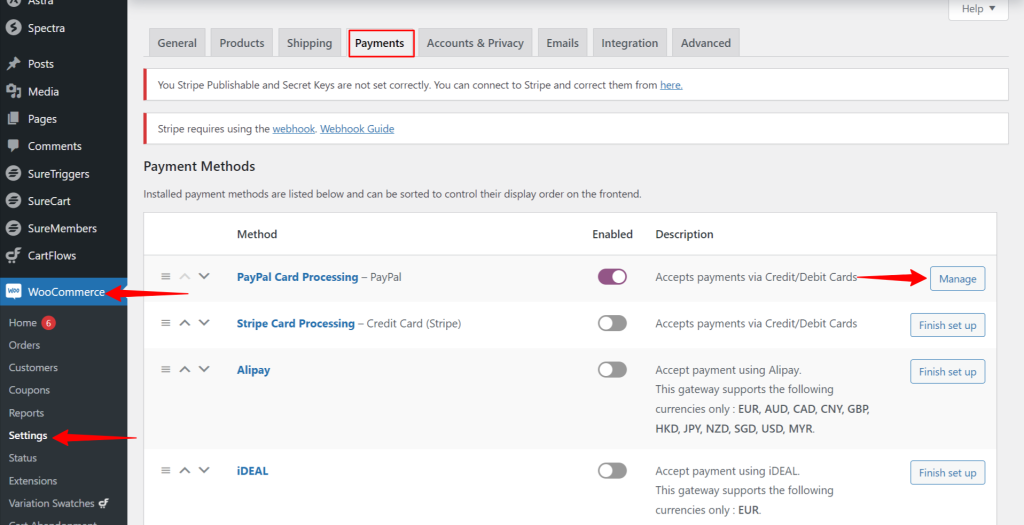Move Alipay up in the list
The image size is (1024, 525).
(185, 369)
